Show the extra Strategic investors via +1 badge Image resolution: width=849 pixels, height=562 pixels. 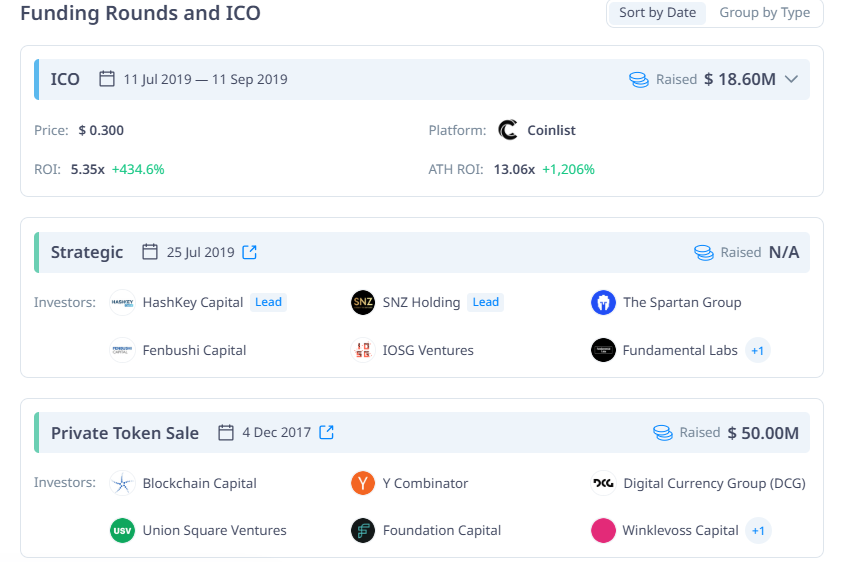click(757, 351)
